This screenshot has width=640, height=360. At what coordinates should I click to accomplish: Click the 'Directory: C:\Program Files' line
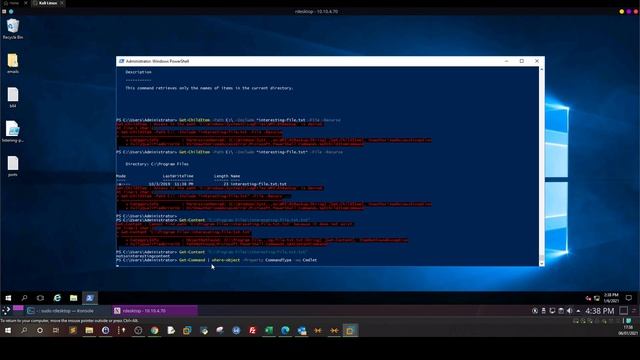pyautogui.click(x=157, y=164)
